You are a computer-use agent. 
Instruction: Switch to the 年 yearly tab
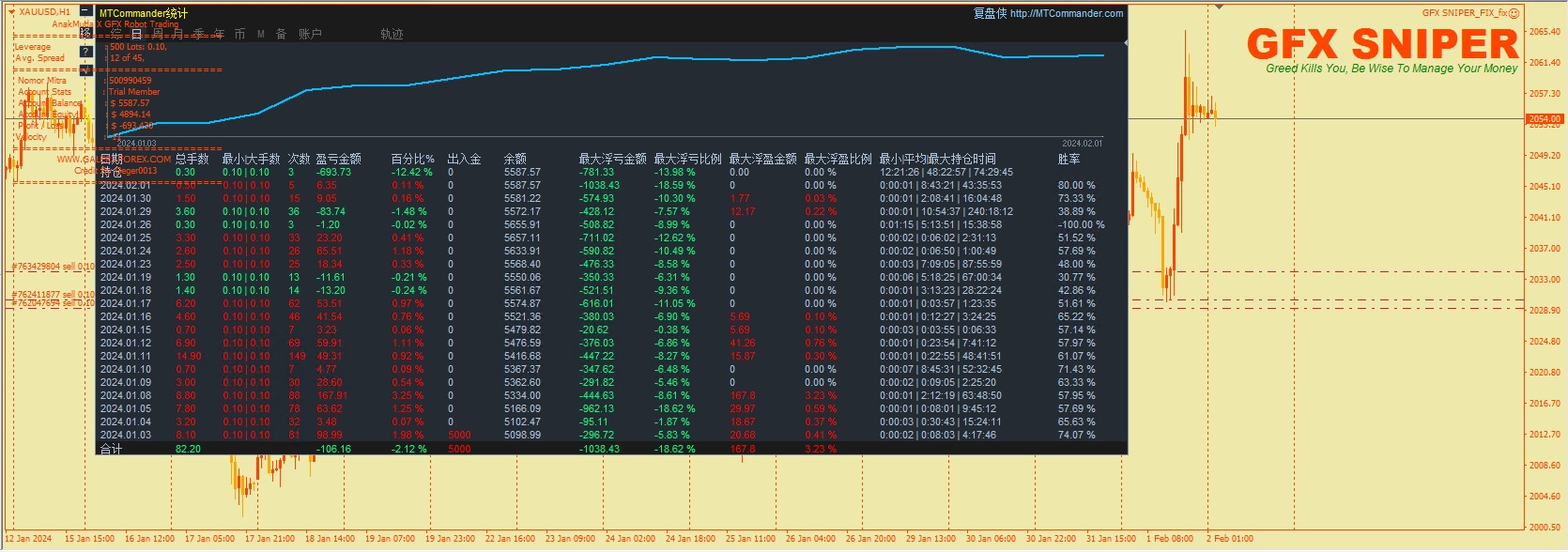219,34
